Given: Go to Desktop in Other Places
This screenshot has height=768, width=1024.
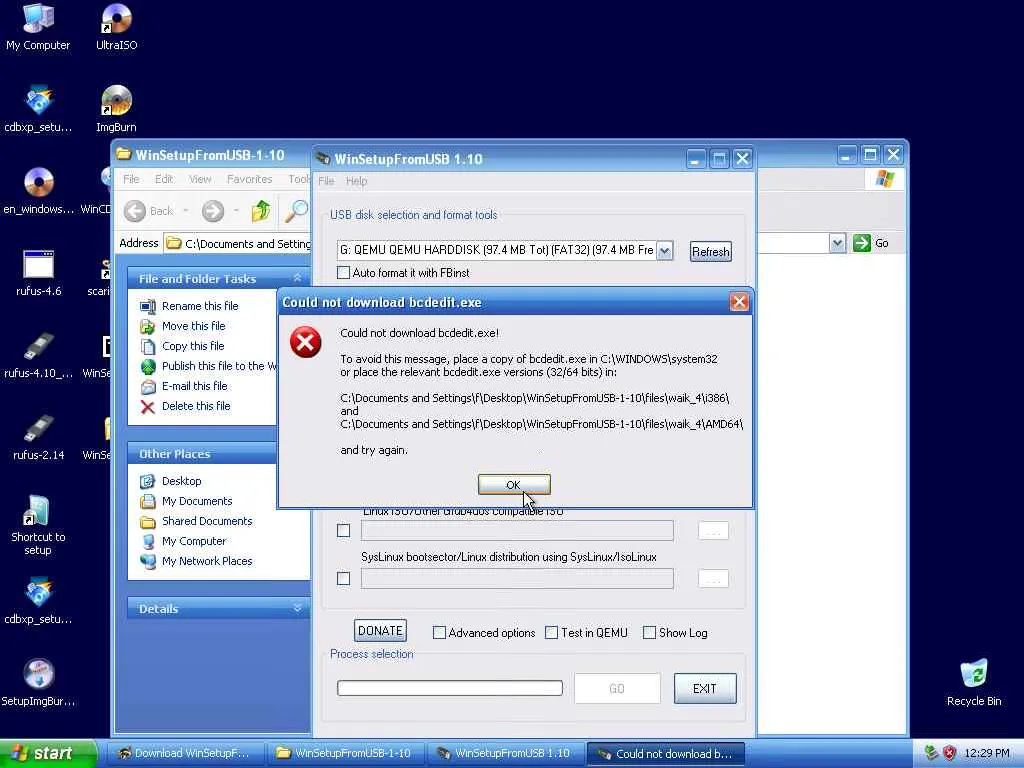Looking at the screenshot, I should tap(182, 481).
